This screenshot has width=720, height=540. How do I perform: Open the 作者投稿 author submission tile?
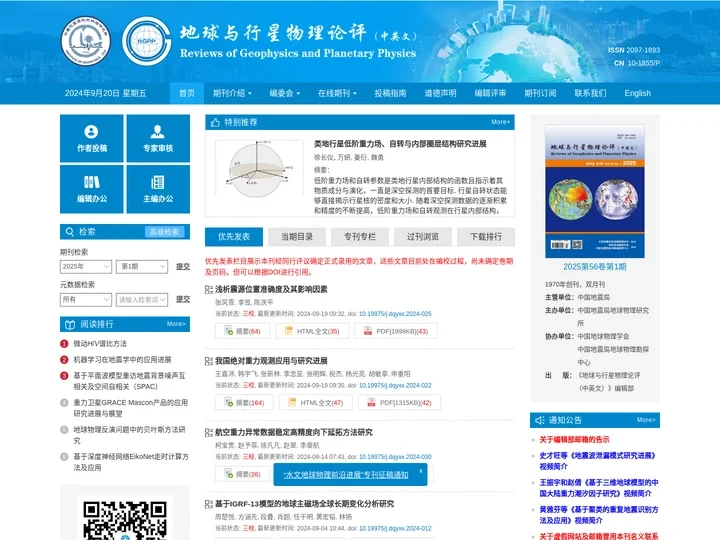tap(91, 138)
